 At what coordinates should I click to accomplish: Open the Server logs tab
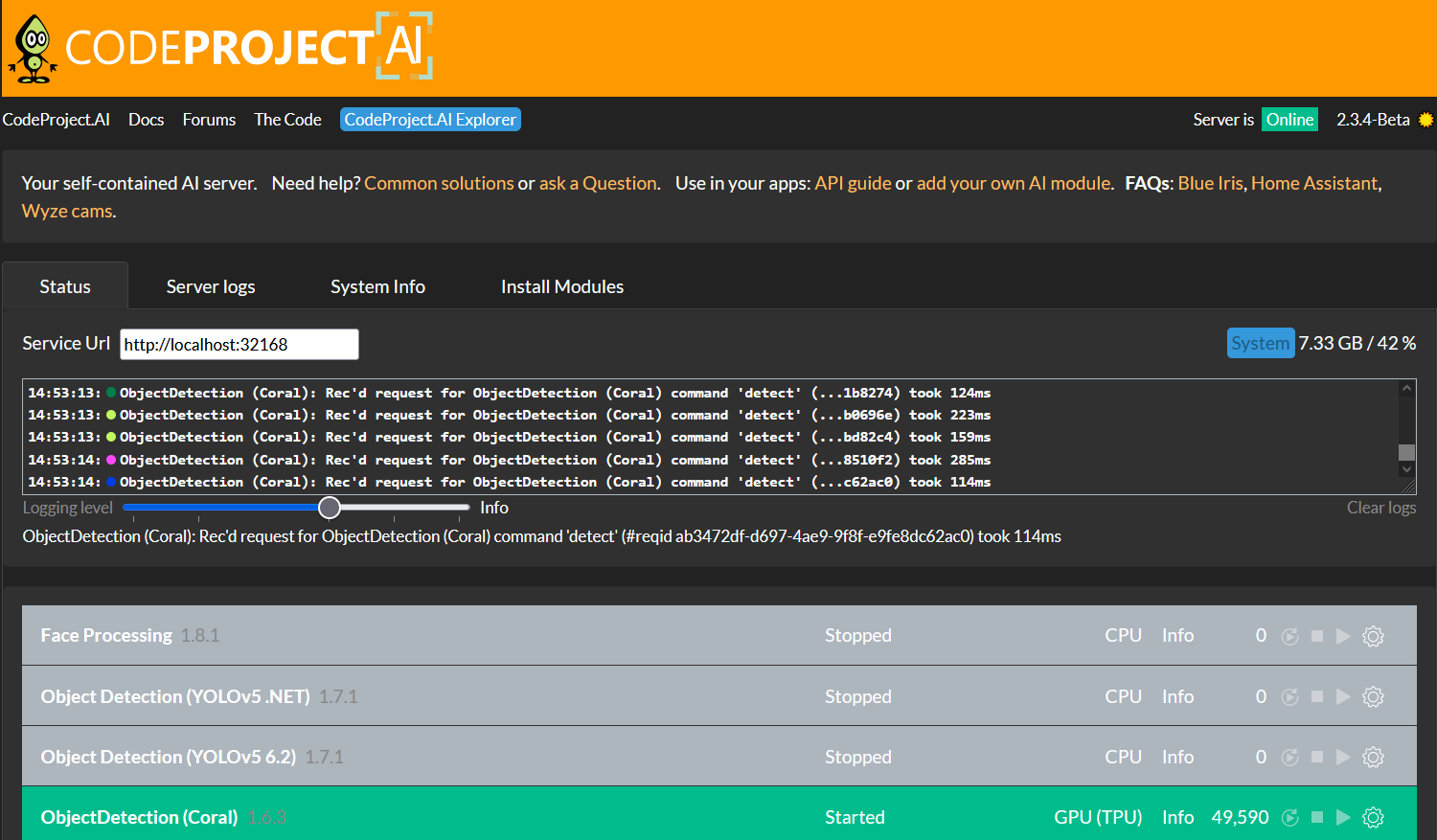point(211,286)
